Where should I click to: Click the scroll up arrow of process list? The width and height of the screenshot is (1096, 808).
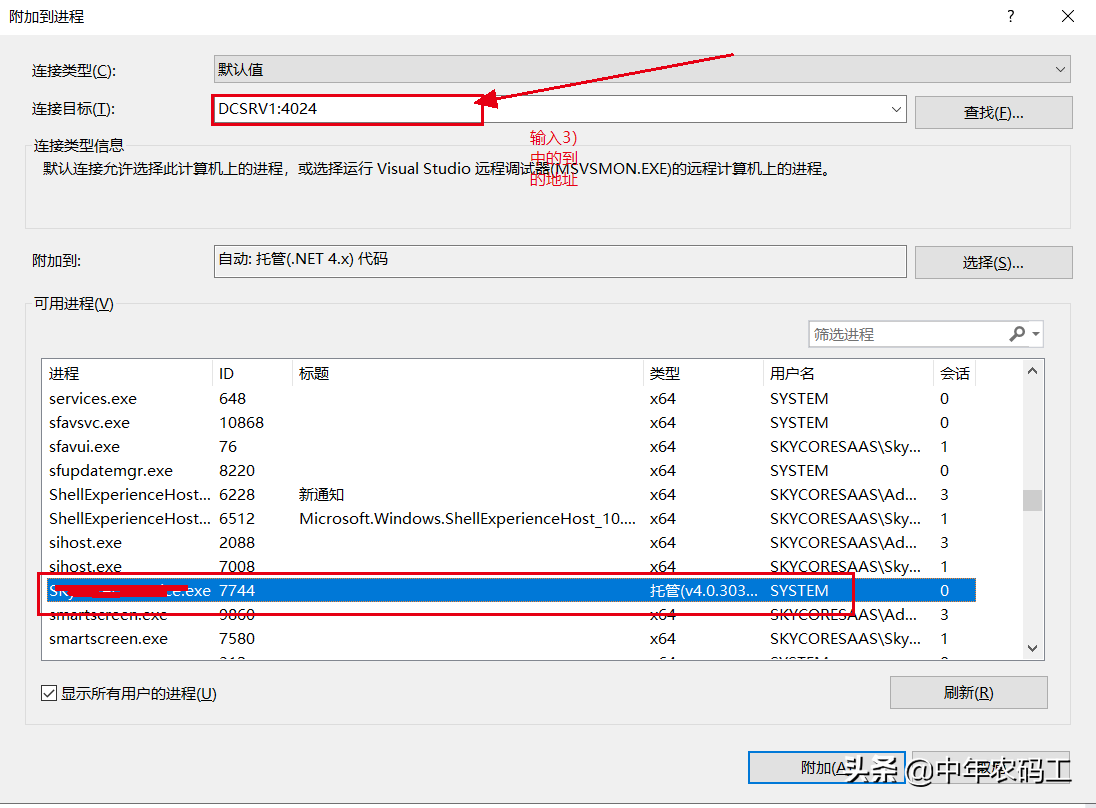(1032, 371)
